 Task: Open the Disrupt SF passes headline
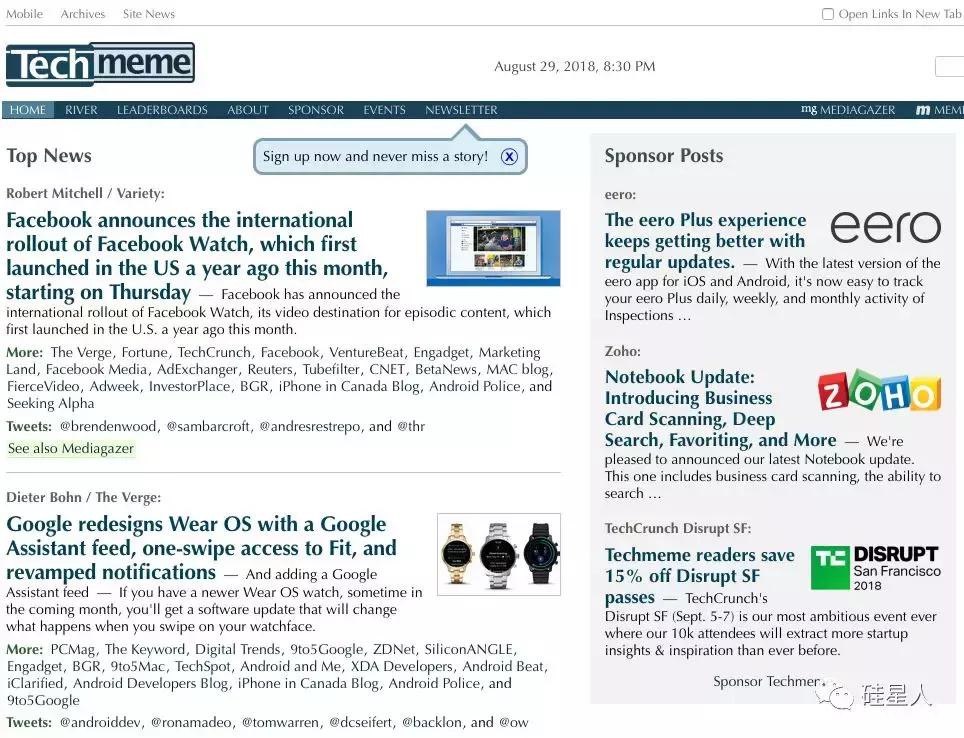pos(700,576)
